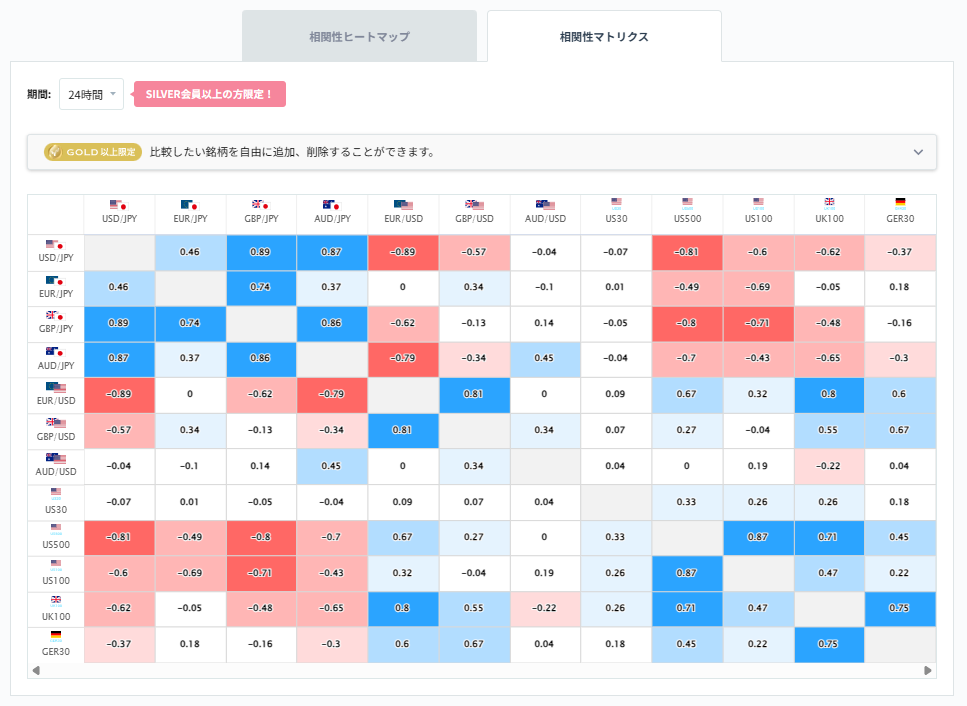Screen dimensions: 967x706
Task: Select the 相関性マトリクス tab
Action: click(x=602, y=35)
